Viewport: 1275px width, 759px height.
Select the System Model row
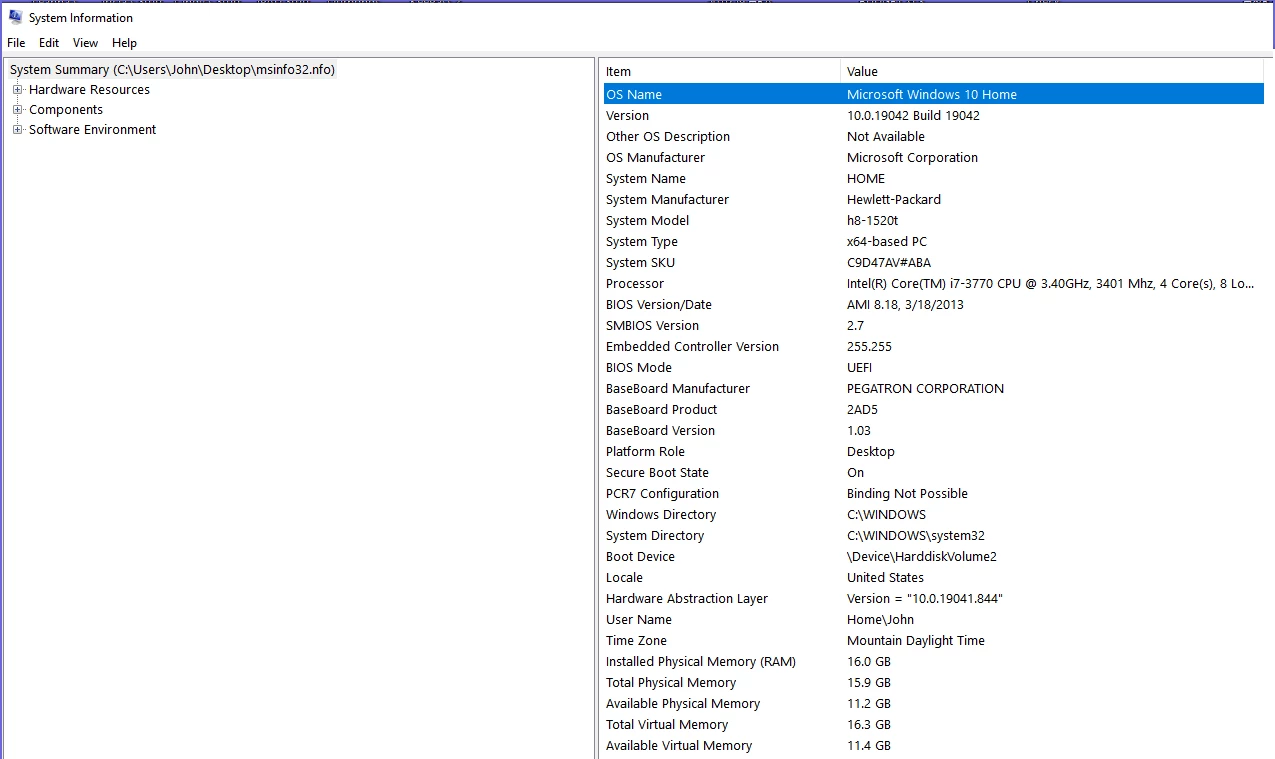(933, 220)
